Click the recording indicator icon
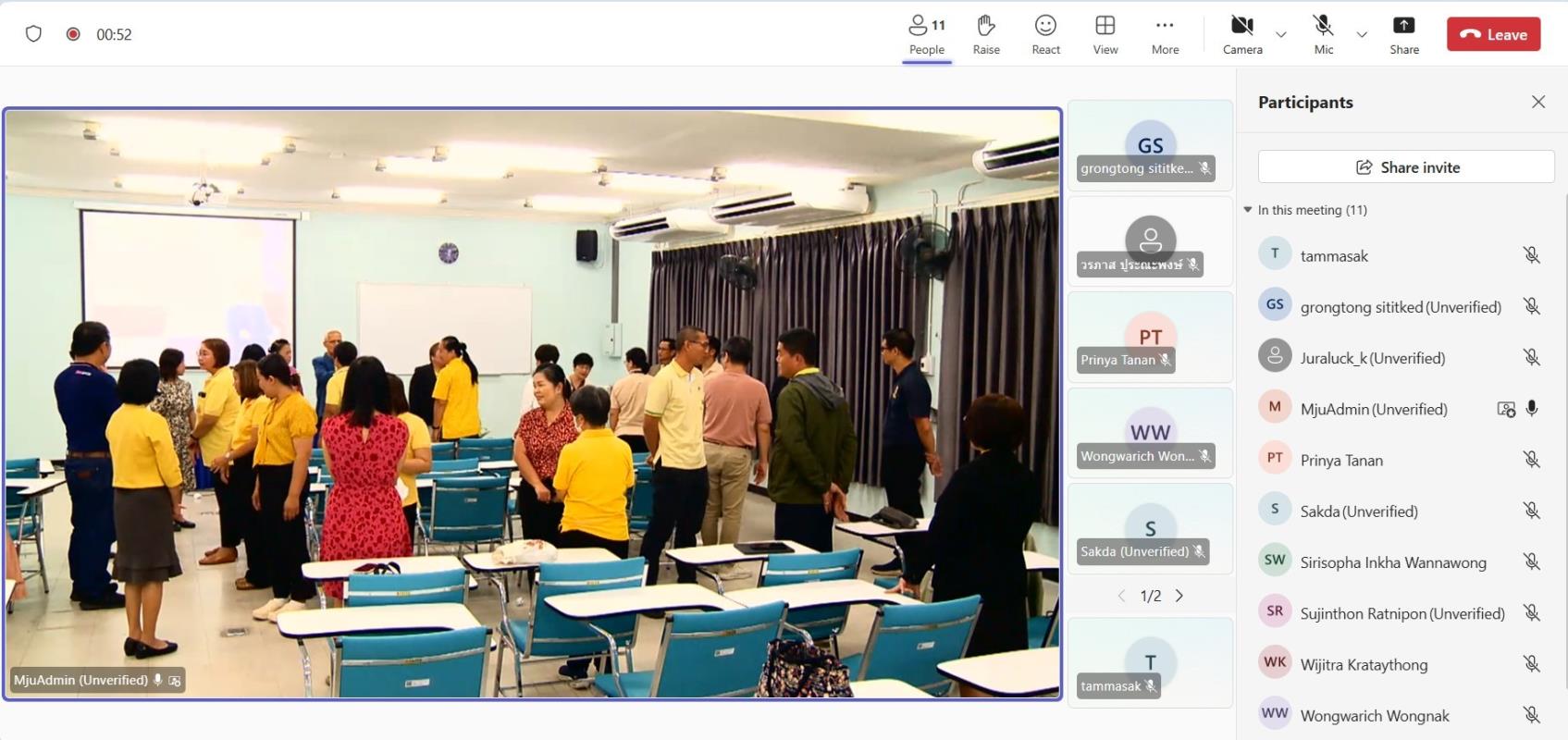This screenshot has height=740, width=1568. (73, 34)
